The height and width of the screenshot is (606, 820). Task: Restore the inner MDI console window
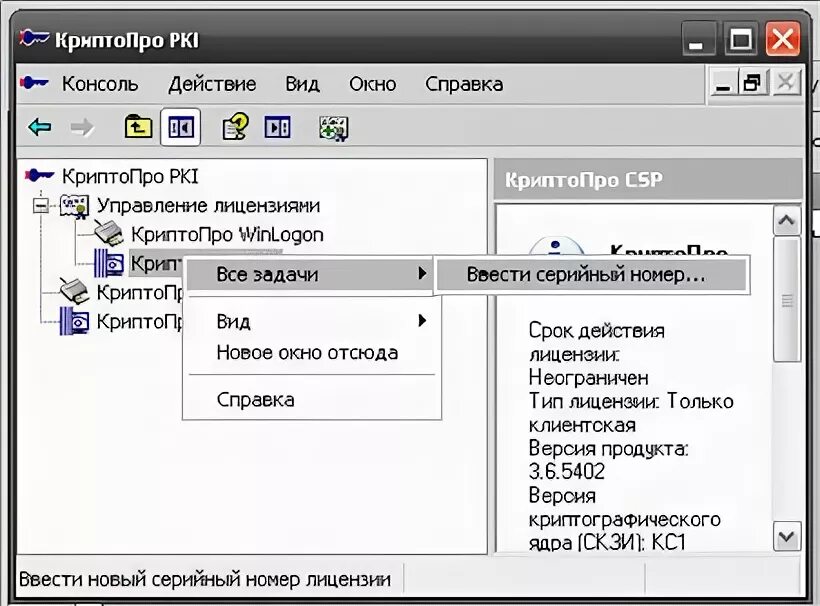click(753, 83)
